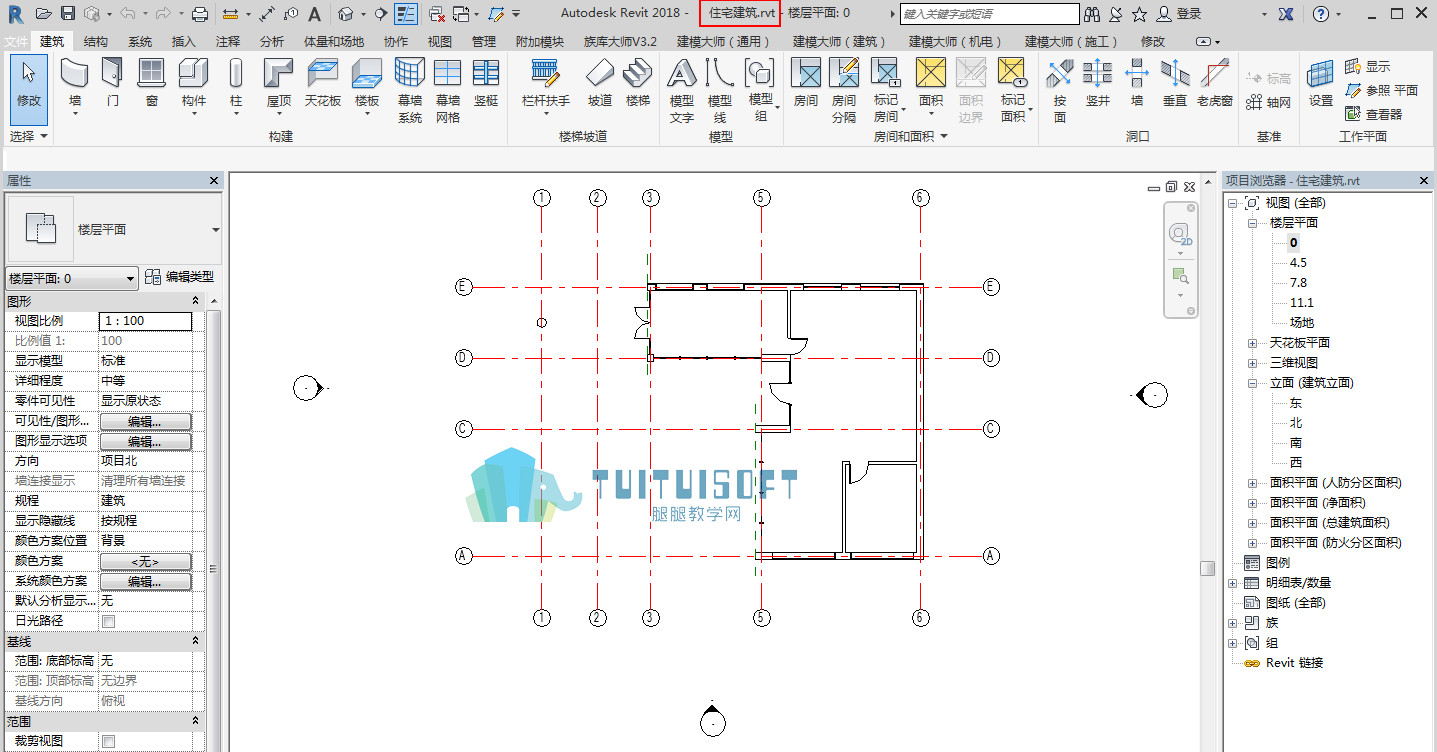The height and width of the screenshot is (752, 1437).
Task: Click the 编辑类型 button
Action: point(179,277)
